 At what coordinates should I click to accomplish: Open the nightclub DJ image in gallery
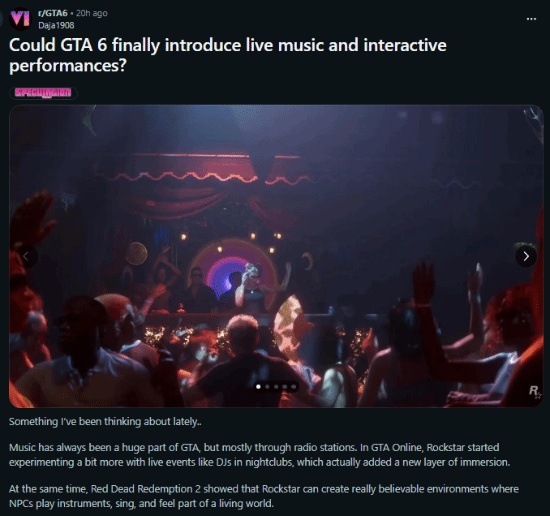click(x=276, y=256)
